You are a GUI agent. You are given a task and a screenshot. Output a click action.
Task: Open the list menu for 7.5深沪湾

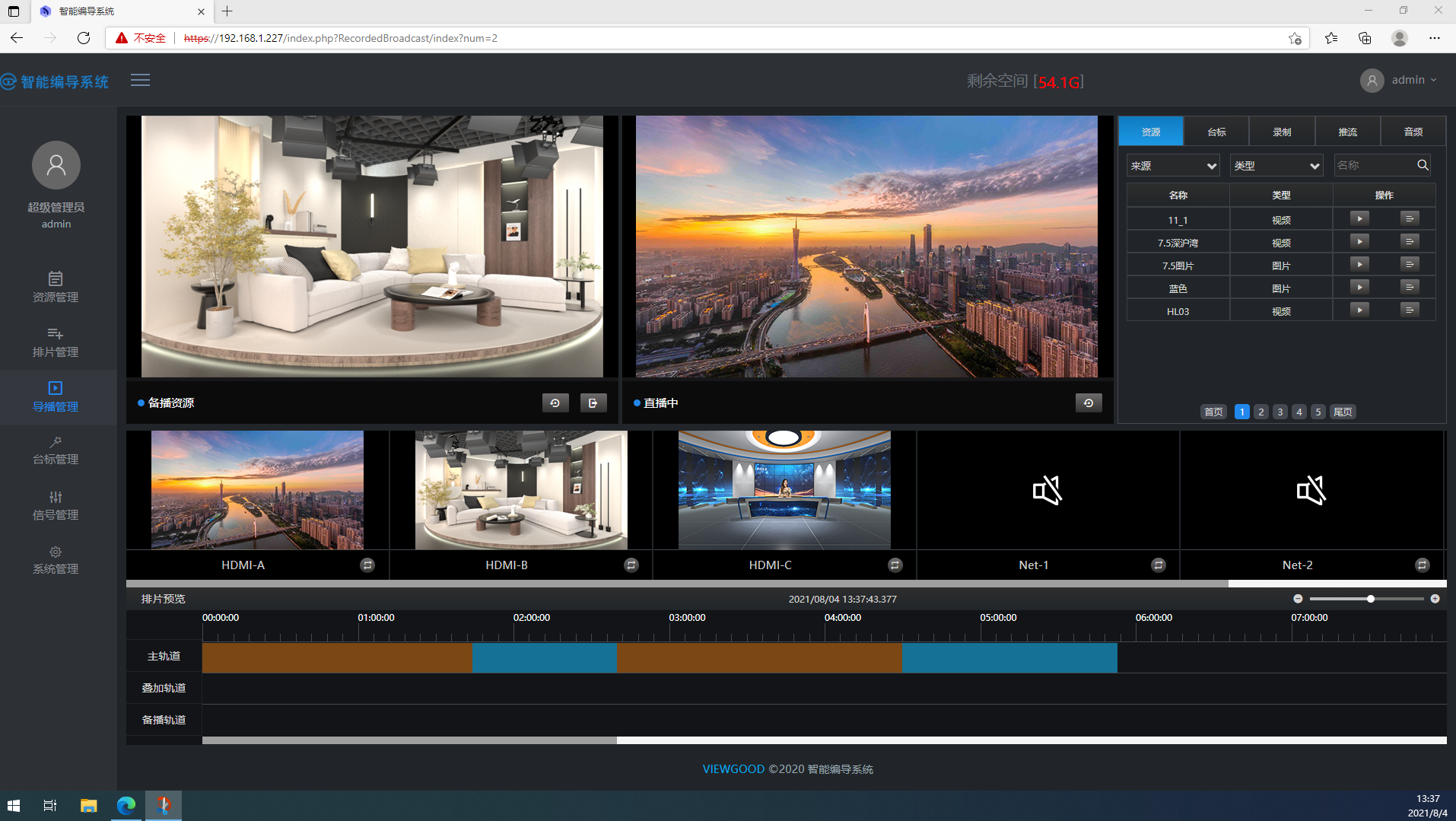(1410, 242)
